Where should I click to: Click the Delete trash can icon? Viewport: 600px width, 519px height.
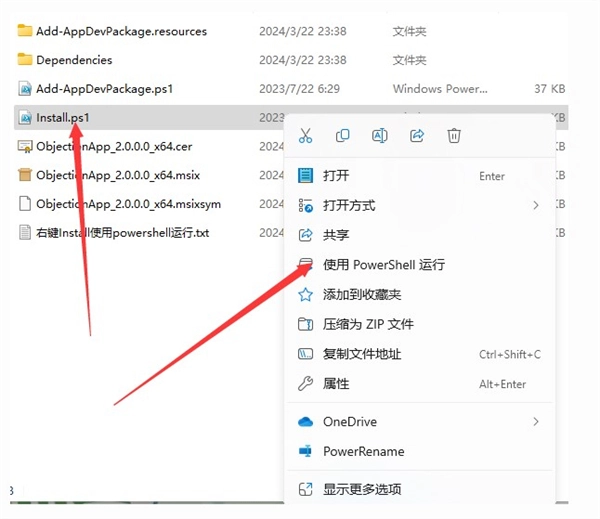click(454, 136)
